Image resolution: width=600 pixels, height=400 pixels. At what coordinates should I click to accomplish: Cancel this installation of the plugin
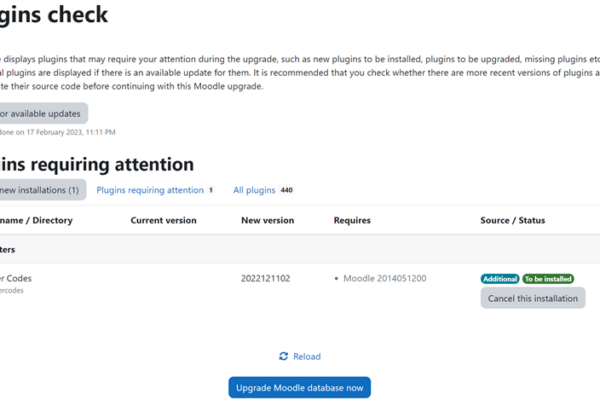click(x=533, y=298)
